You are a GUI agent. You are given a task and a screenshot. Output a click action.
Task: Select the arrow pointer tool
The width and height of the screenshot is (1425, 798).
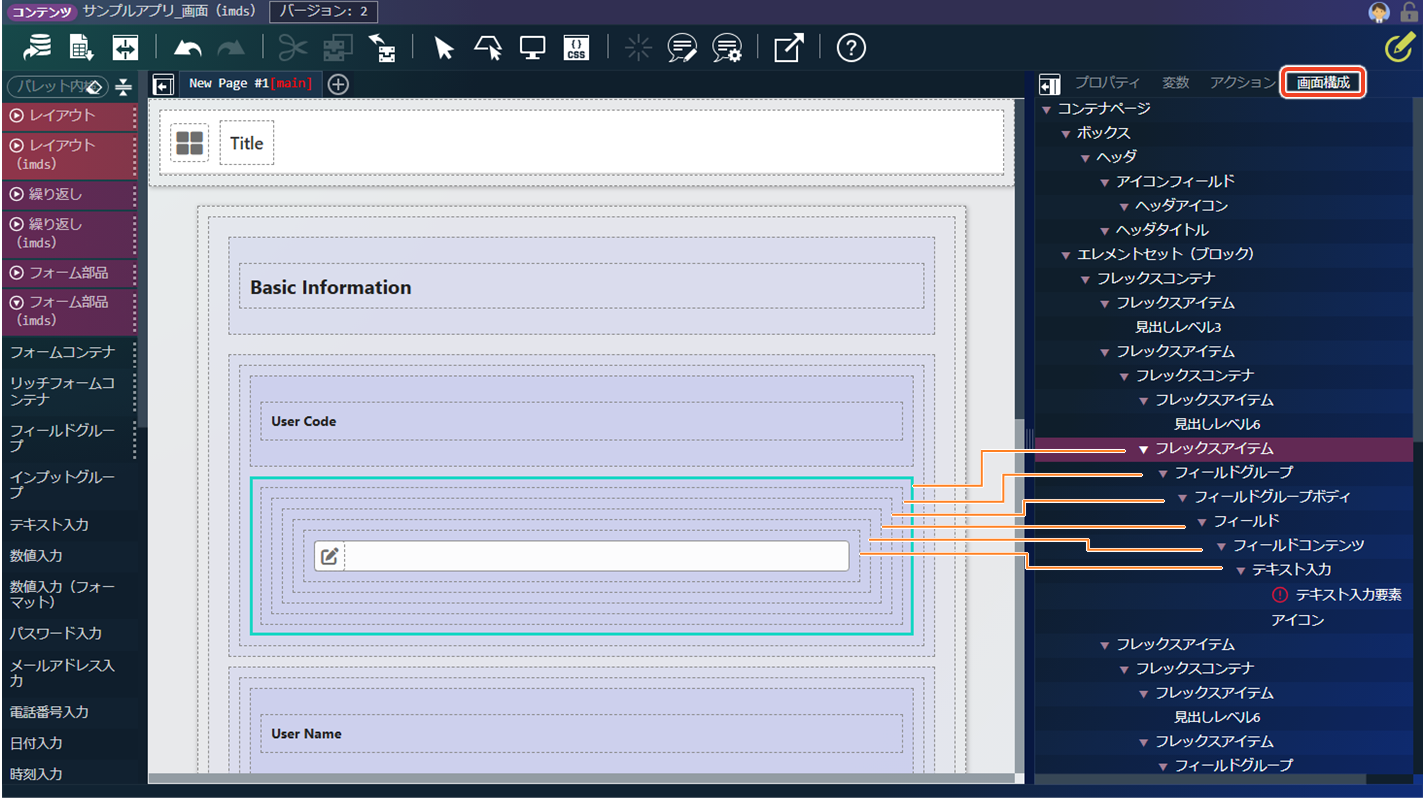pyautogui.click(x=444, y=48)
